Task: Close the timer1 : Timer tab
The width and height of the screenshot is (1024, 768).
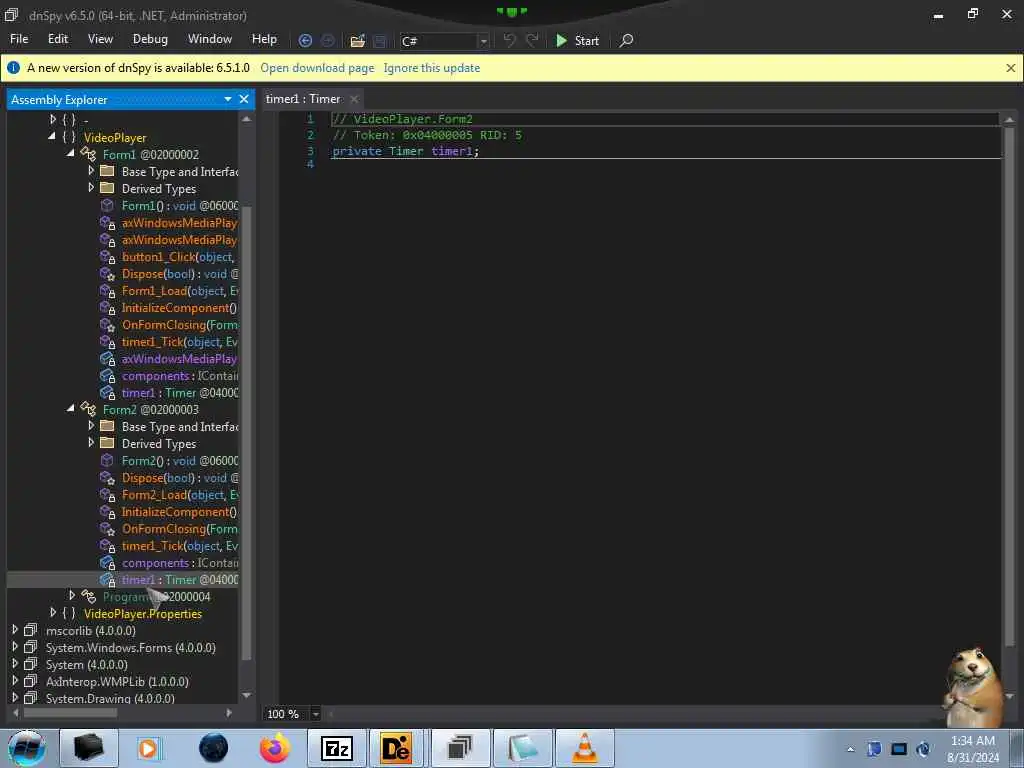Action: tap(354, 99)
